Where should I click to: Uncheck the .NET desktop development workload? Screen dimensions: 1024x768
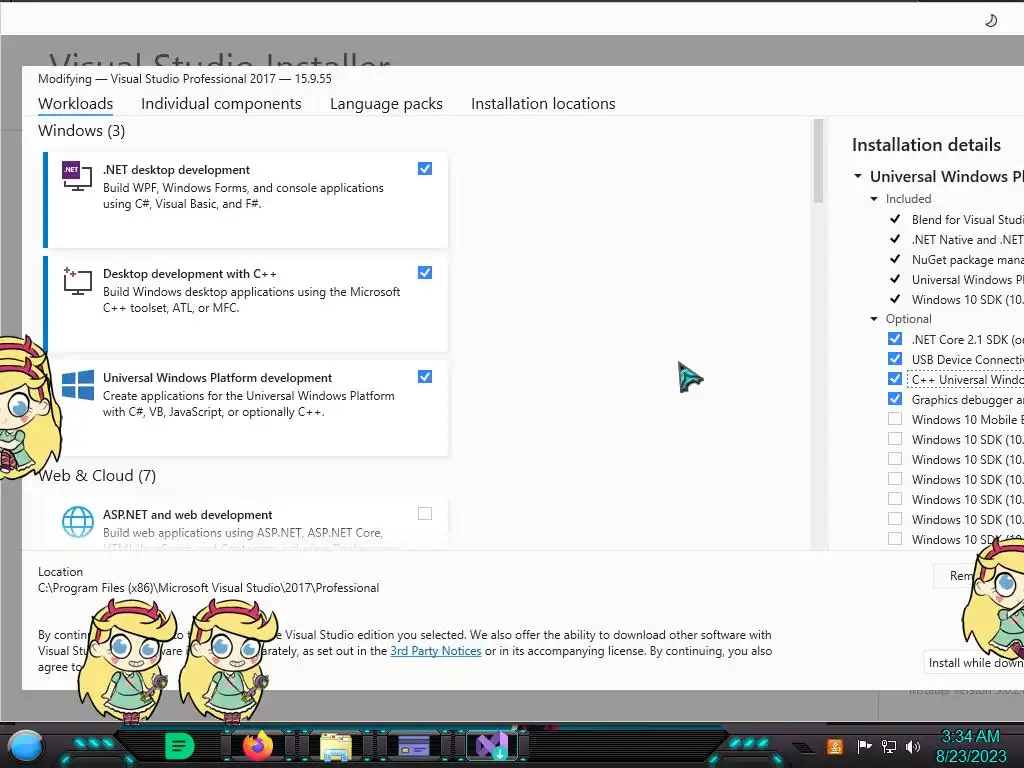[x=424, y=168]
